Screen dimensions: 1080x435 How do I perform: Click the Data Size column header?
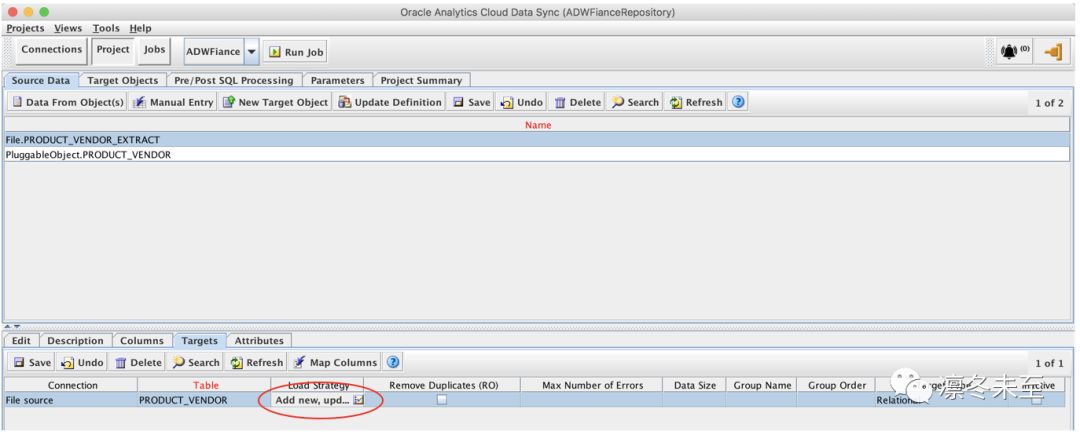pos(694,385)
